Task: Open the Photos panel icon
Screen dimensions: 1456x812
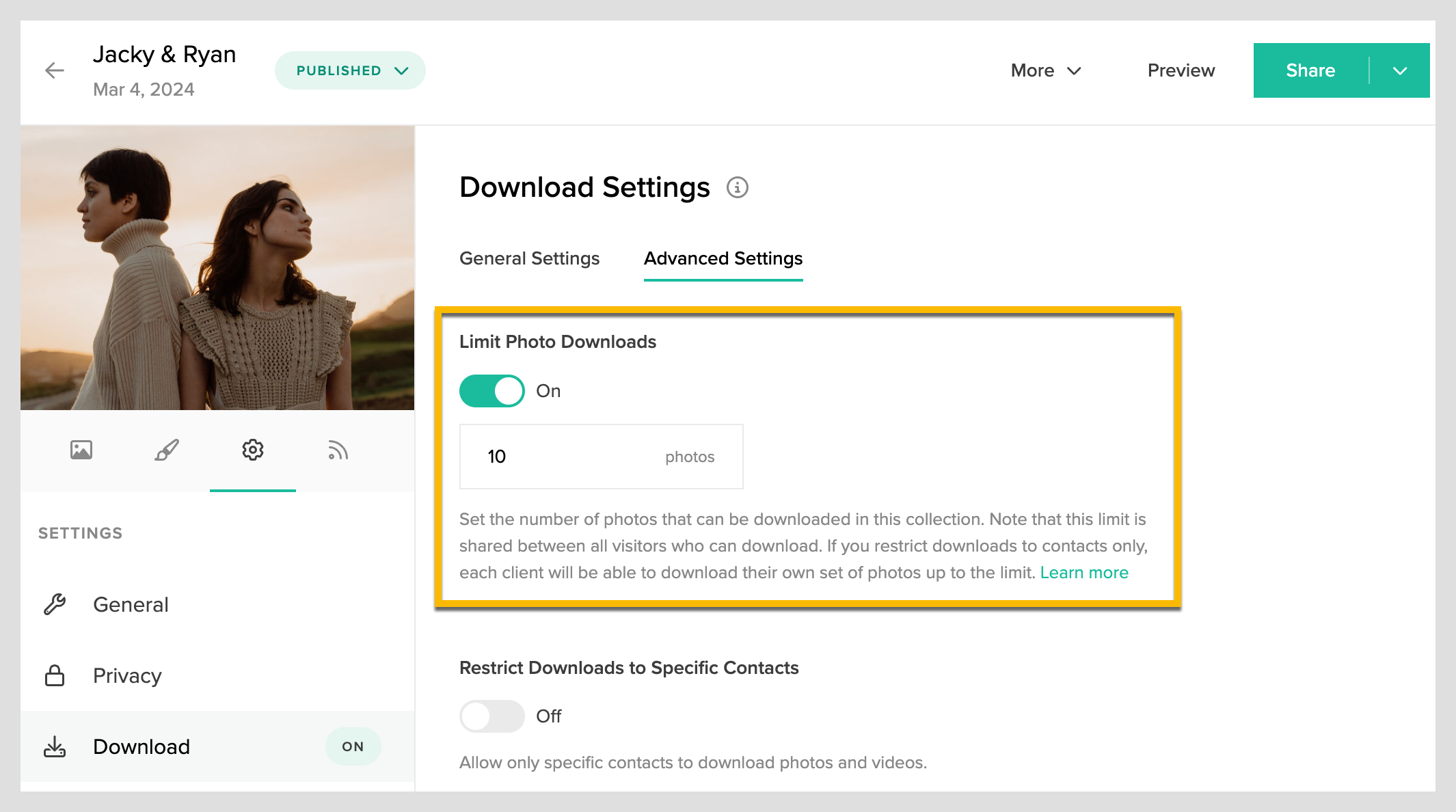Action: 81,450
